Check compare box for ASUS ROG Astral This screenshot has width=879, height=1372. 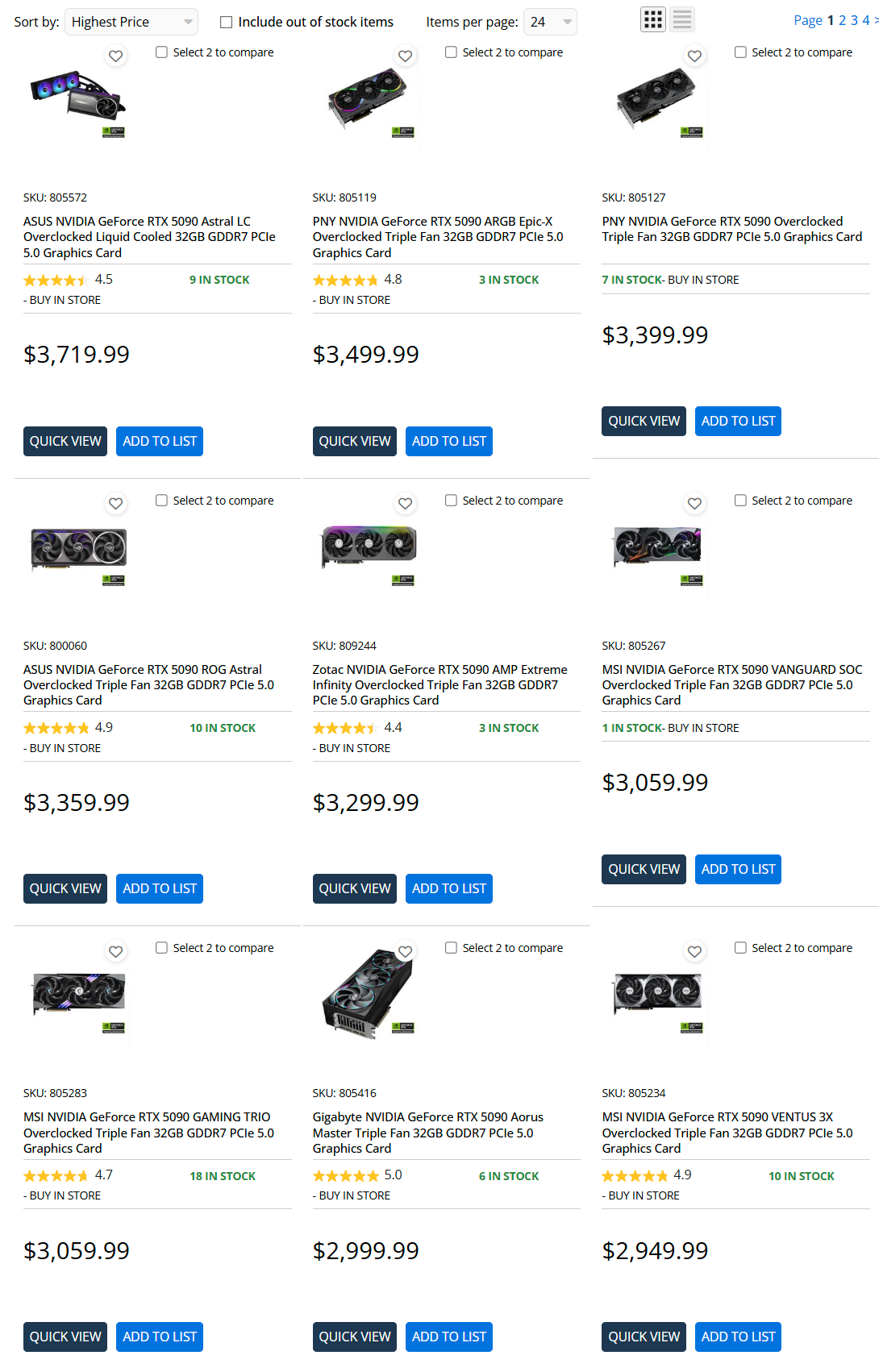coord(162,501)
